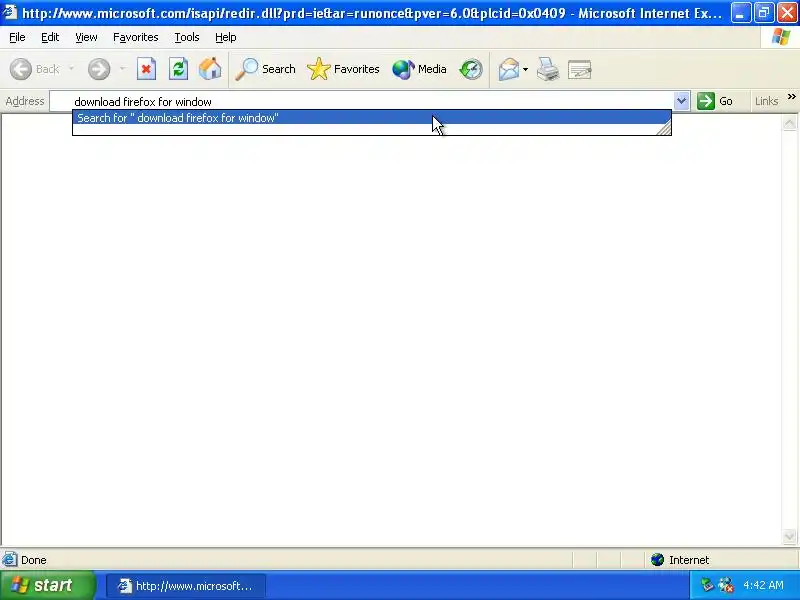Go to the Home page icon
This screenshot has width=800, height=600.
210,69
